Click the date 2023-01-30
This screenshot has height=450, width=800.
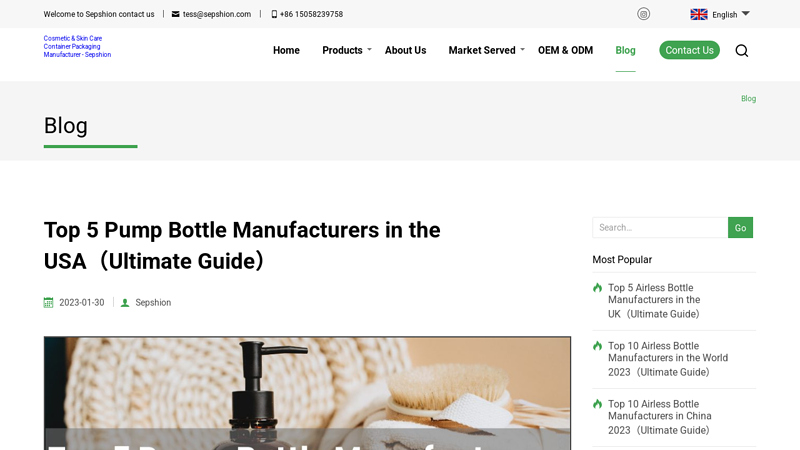click(x=82, y=303)
